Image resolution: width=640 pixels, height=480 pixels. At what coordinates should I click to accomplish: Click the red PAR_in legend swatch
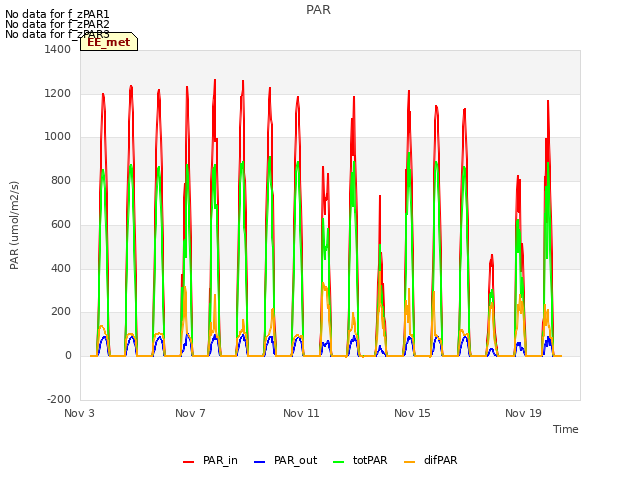tap(189, 462)
